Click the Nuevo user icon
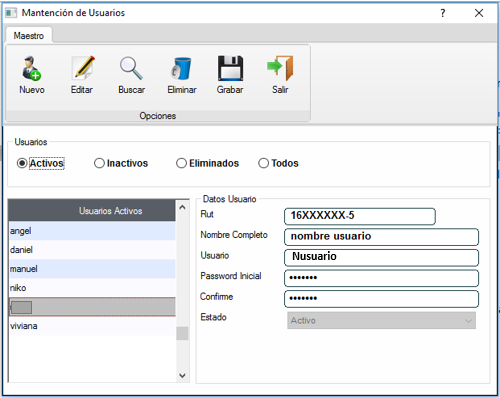500x398 pixels. (31, 68)
